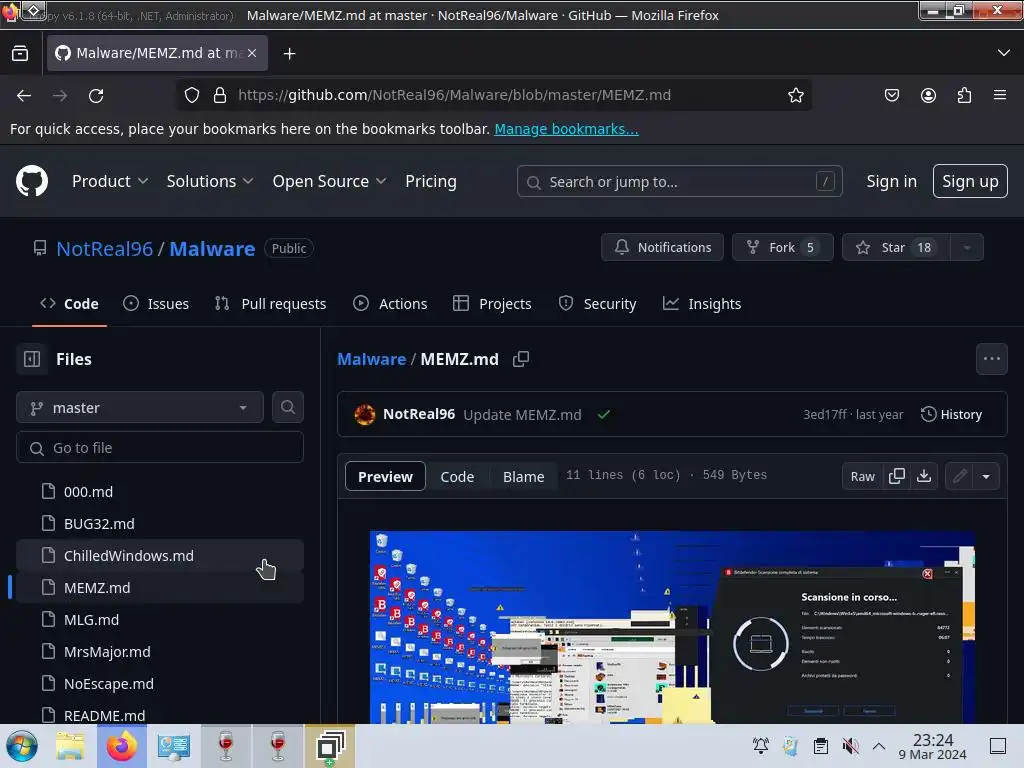Click file tree search magnifier button
This screenshot has height=768, width=1024.
(288, 408)
